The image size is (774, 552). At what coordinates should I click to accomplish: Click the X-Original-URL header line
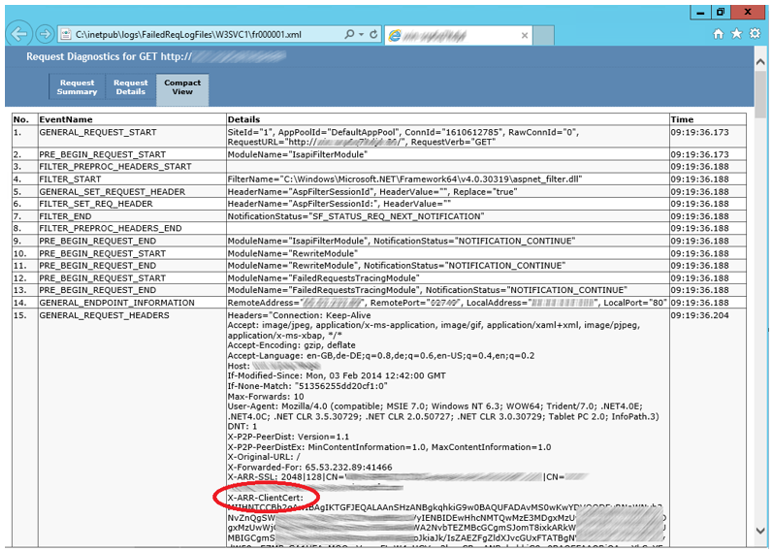pos(264,457)
